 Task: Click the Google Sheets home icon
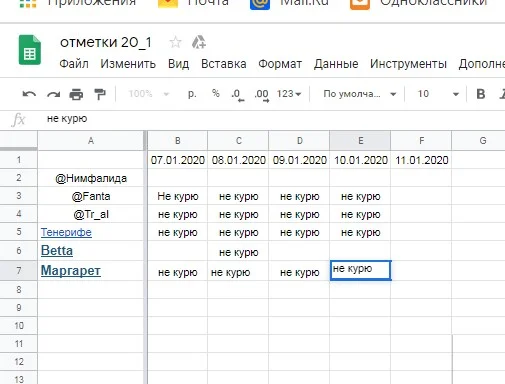click(30, 50)
